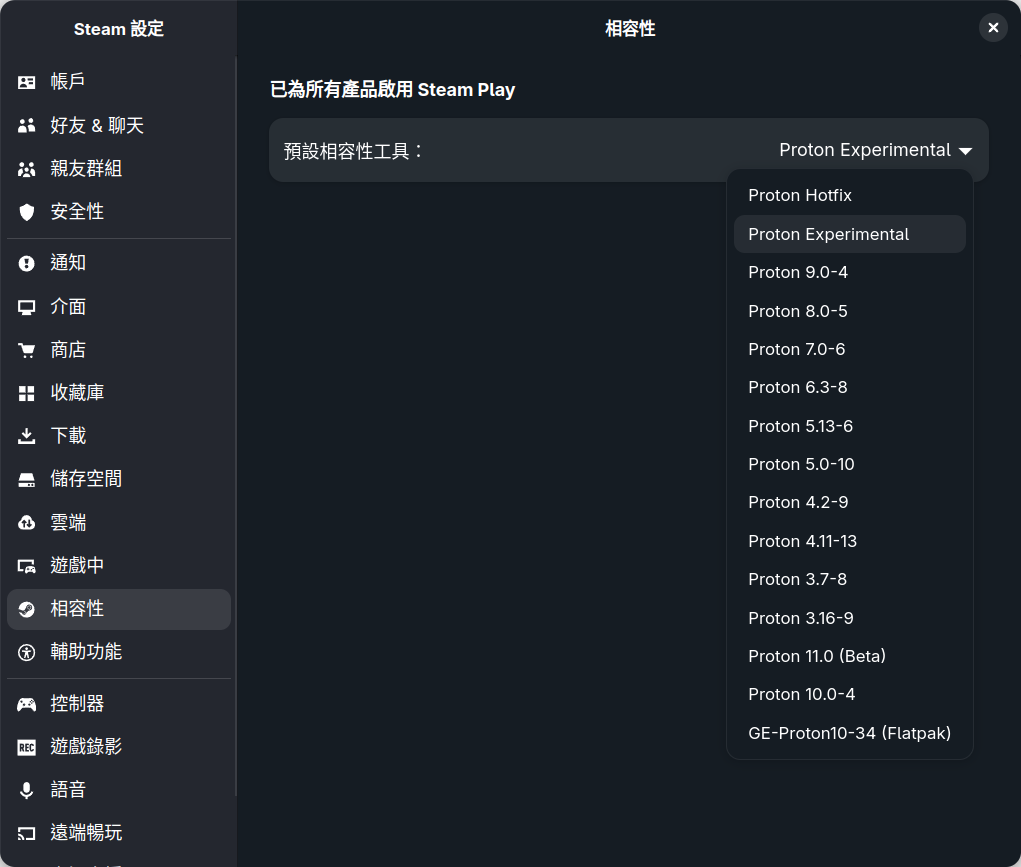The width and height of the screenshot is (1021, 867).
Task: Click the 雲端 cloud icon
Action: click(x=27, y=522)
